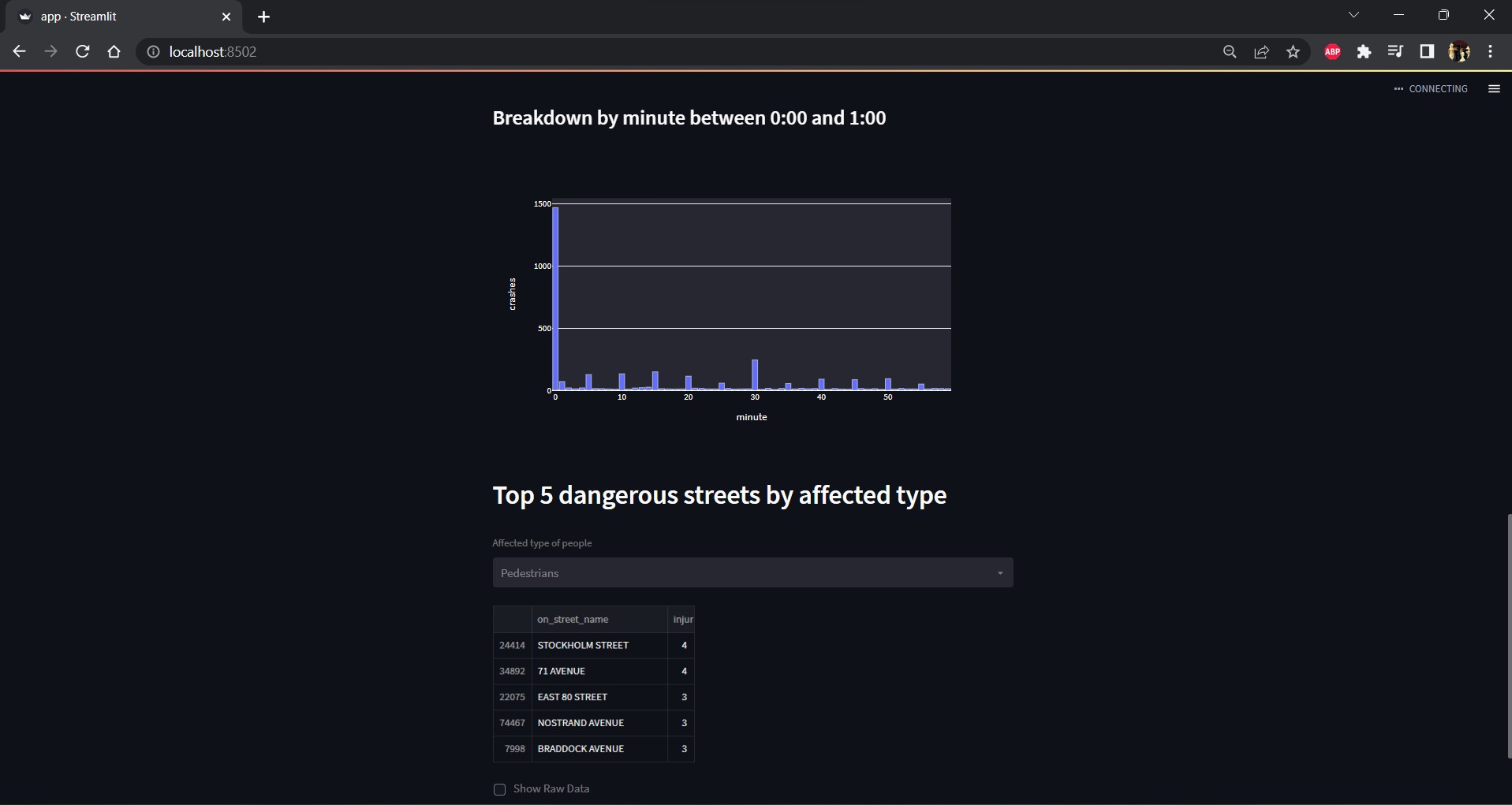
Task: Go to the browser home page
Action: 114,52
